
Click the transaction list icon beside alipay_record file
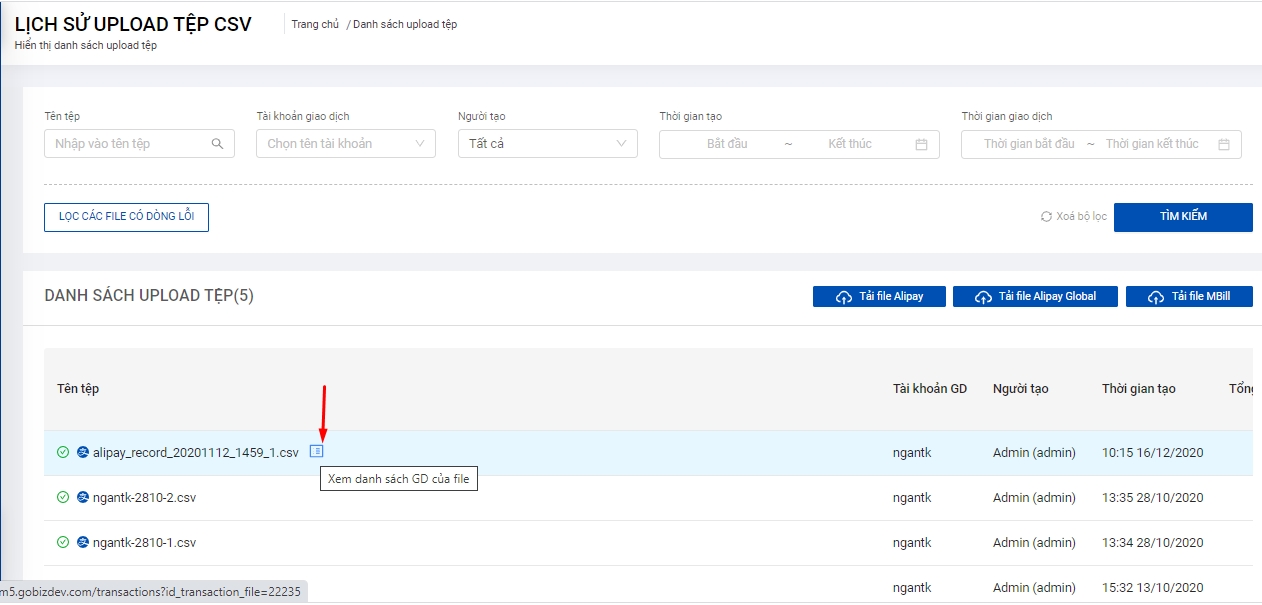coord(317,451)
